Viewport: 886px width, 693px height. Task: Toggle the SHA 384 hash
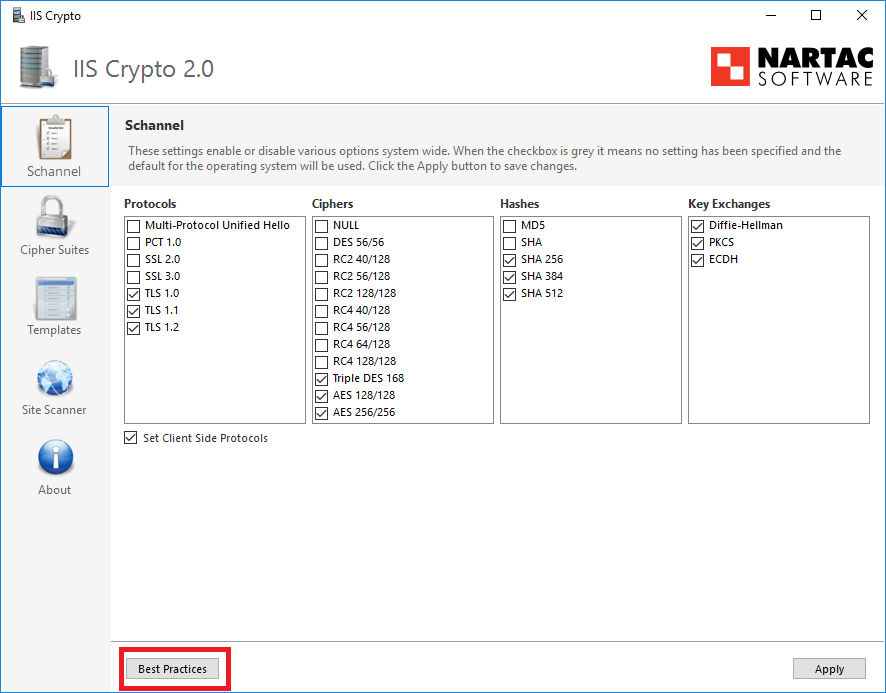pyautogui.click(x=510, y=277)
